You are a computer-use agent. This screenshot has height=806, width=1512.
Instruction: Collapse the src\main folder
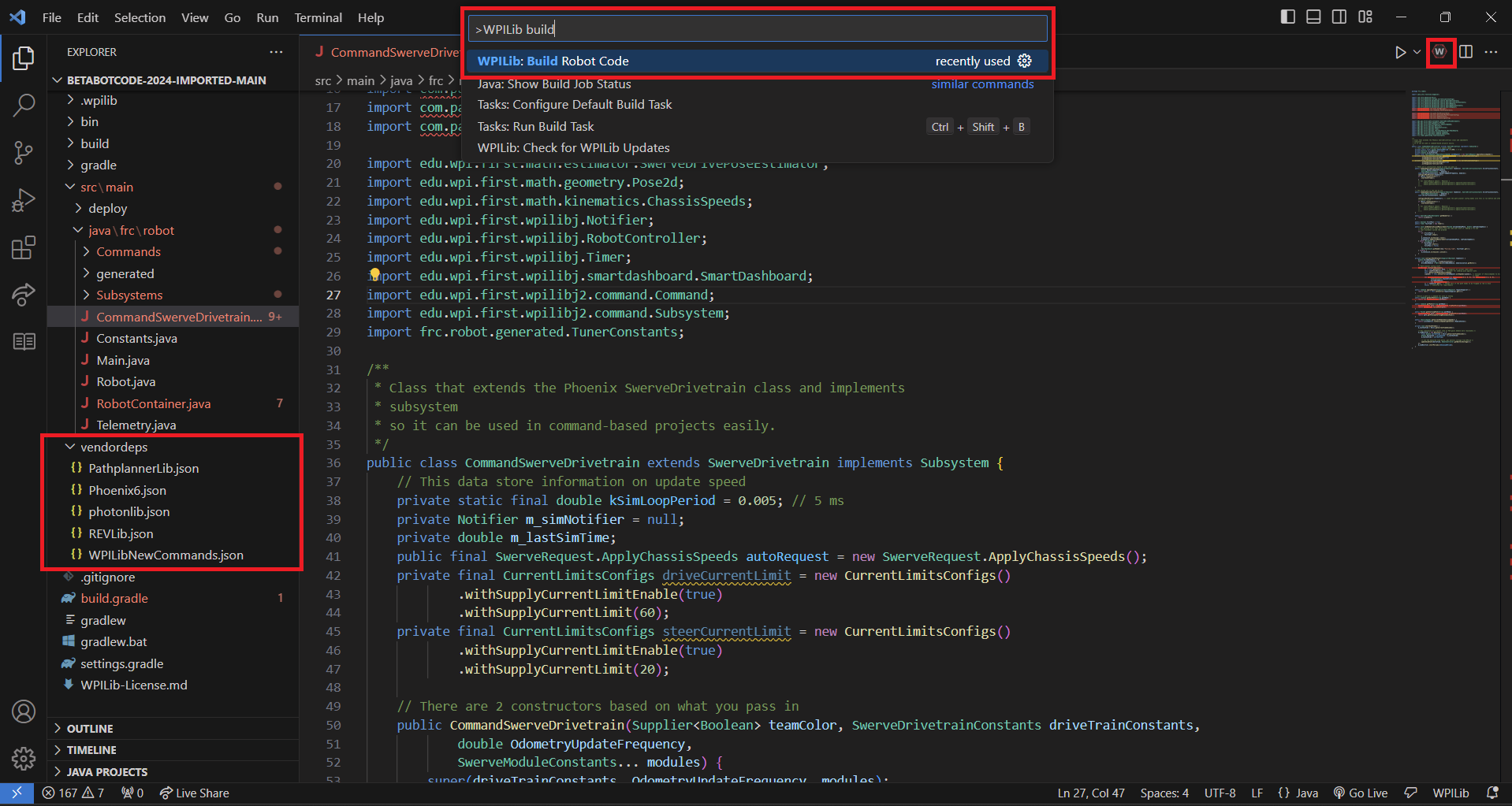pyautogui.click(x=106, y=187)
